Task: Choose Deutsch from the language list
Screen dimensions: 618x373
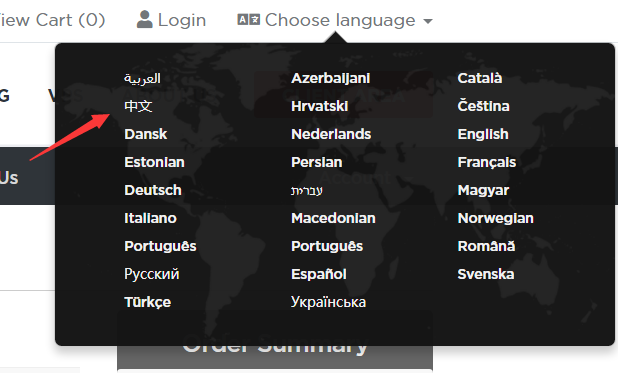Action: (x=153, y=190)
